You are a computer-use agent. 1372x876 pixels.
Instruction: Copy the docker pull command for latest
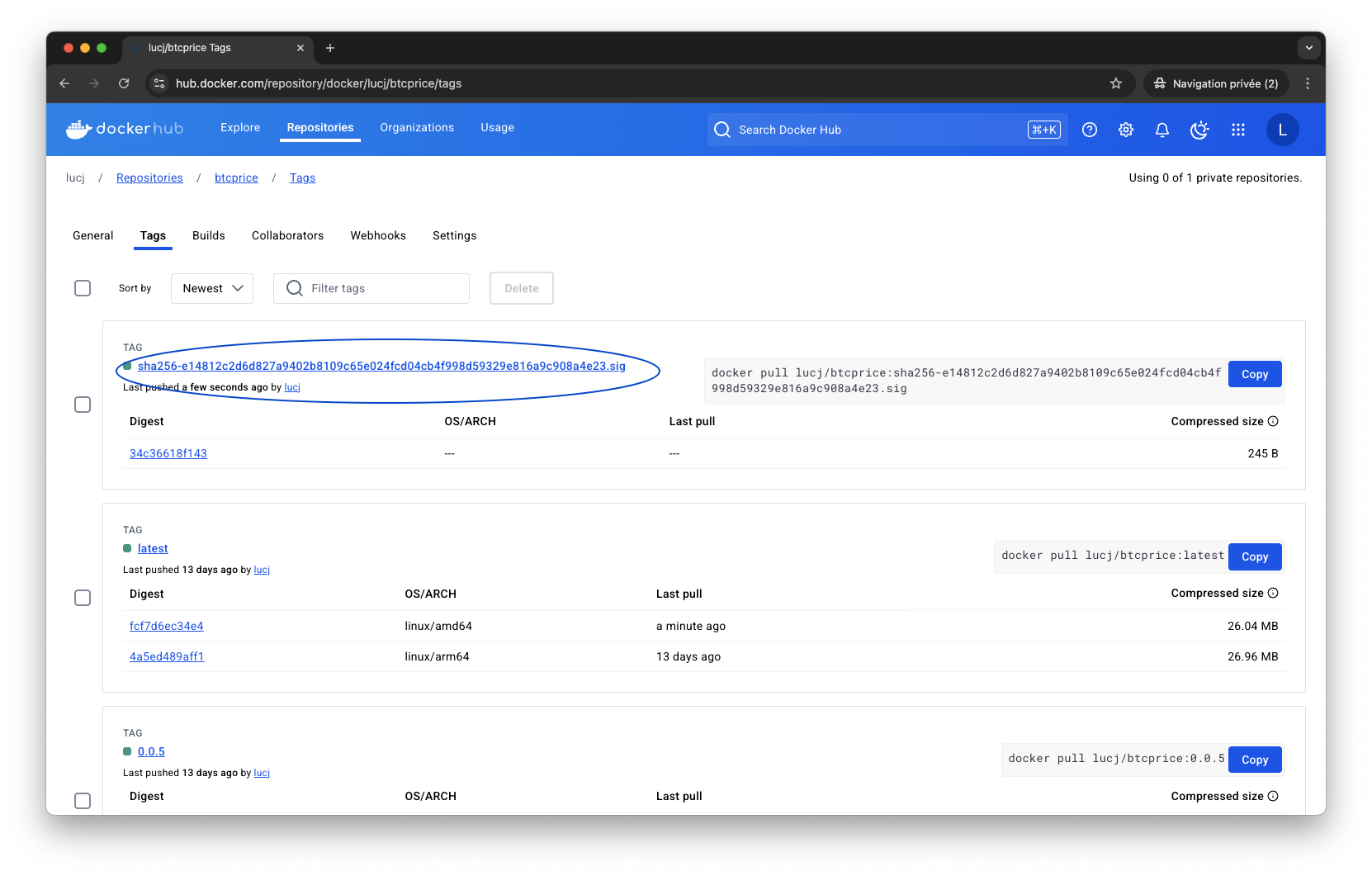click(1254, 556)
